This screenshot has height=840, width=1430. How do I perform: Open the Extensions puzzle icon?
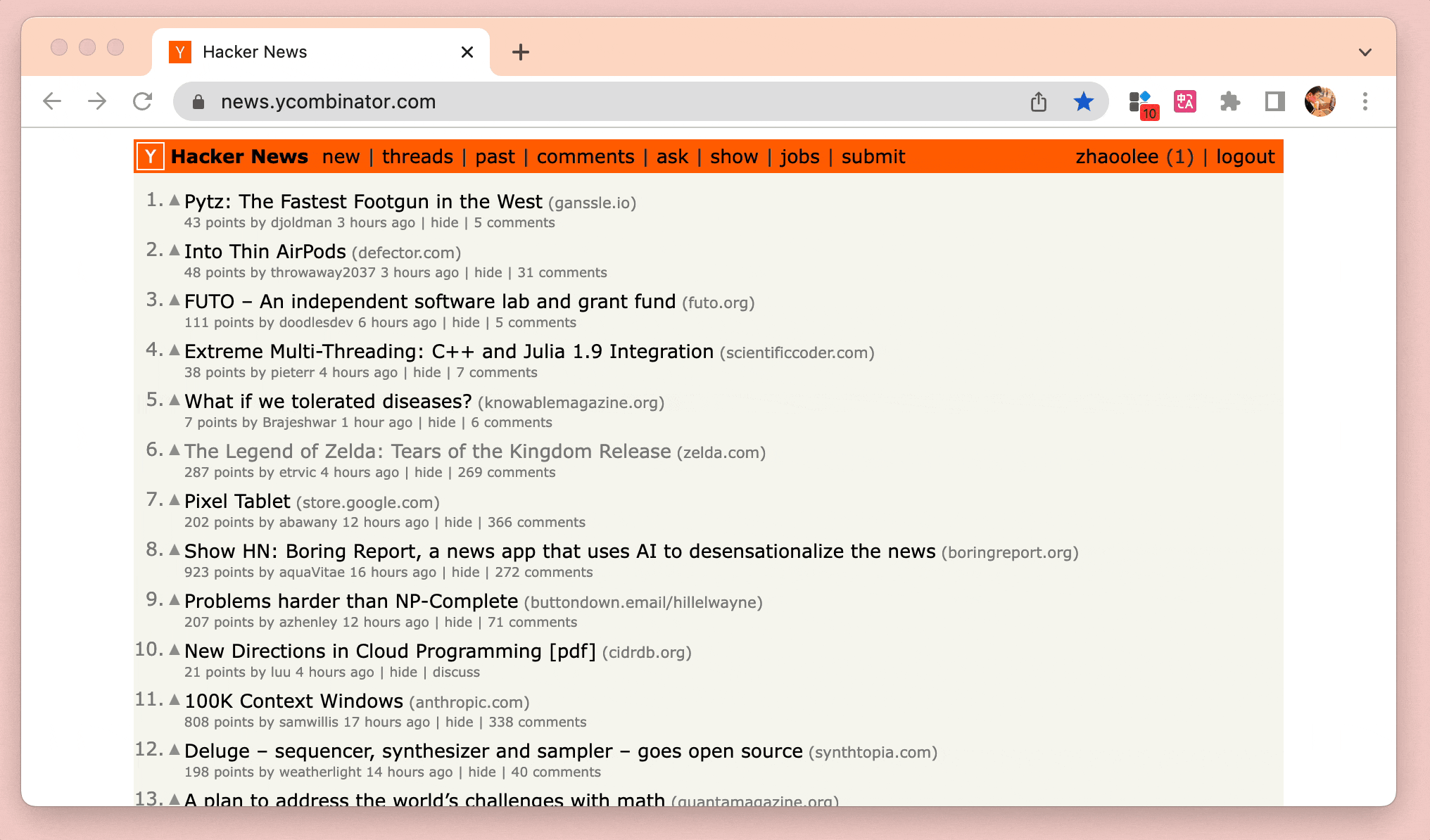click(x=1229, y=102)
